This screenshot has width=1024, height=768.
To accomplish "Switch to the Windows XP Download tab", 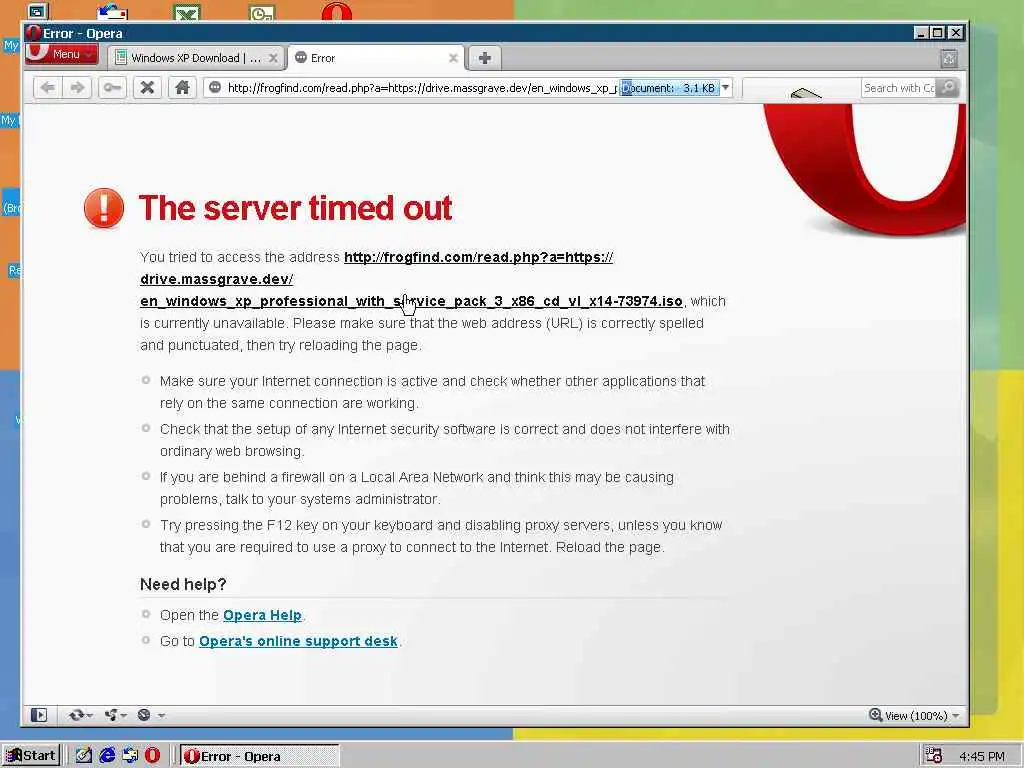I will [196, 58].
